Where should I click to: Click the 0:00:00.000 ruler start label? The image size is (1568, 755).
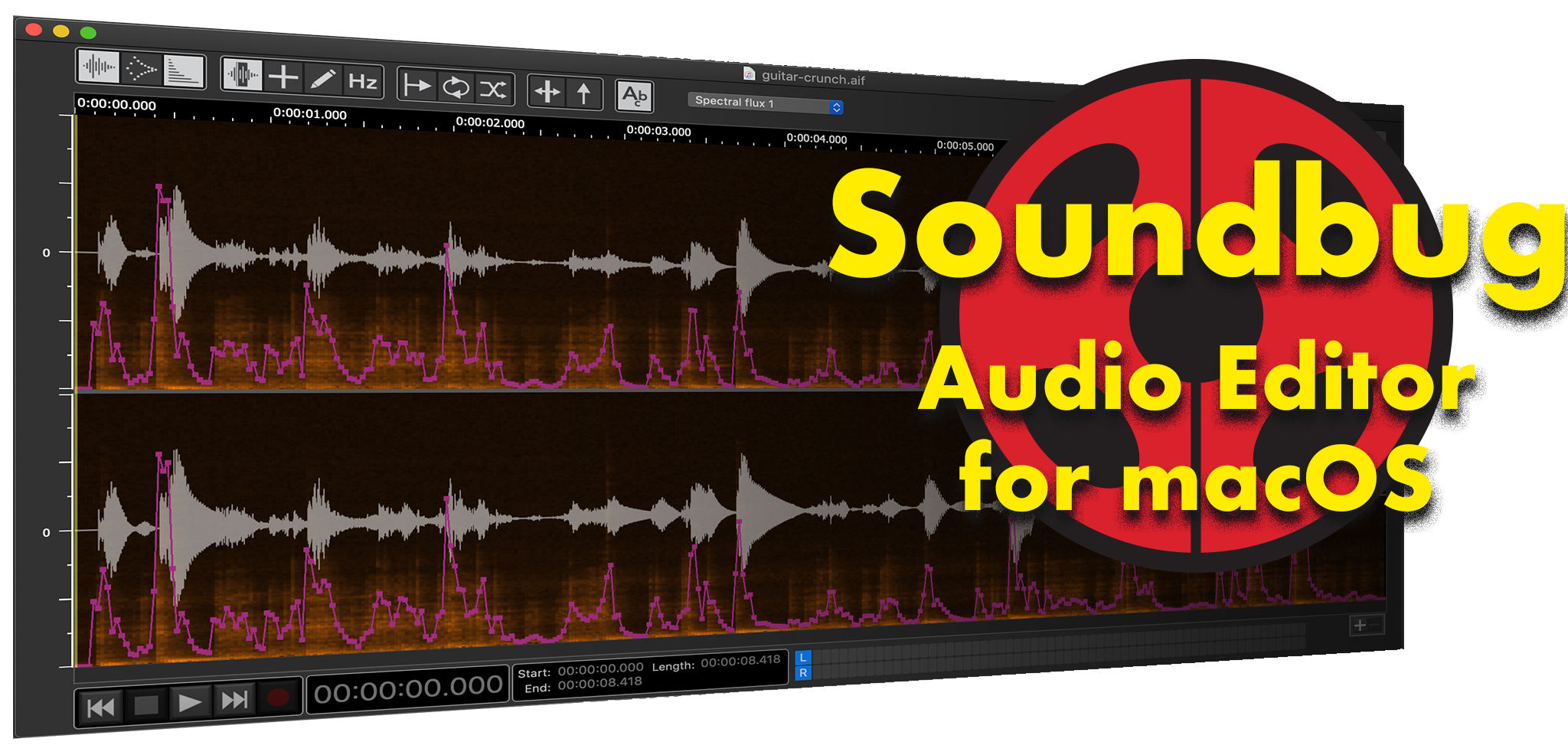116,104
